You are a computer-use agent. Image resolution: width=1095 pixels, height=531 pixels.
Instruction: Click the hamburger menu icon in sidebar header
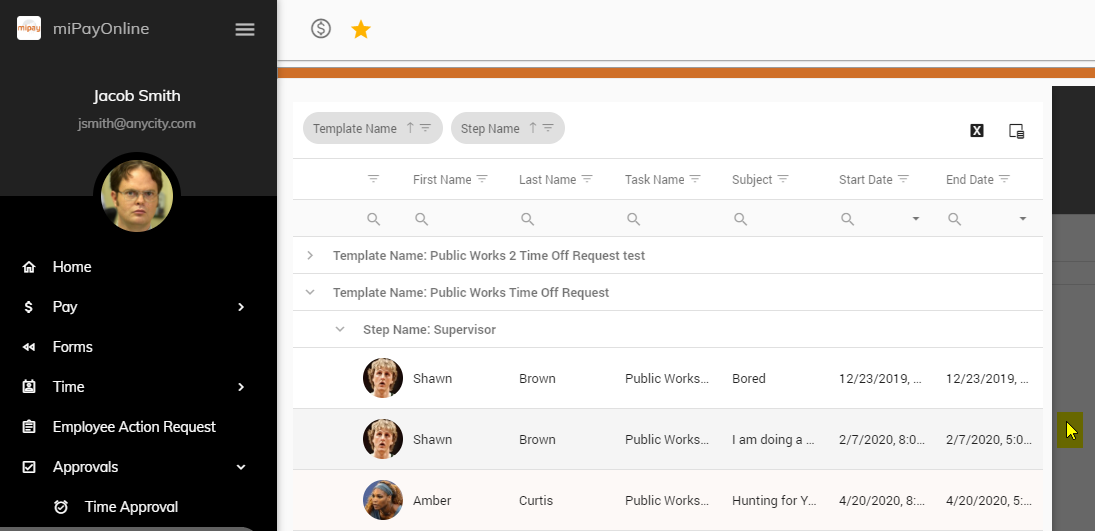(x=245, y=29)
